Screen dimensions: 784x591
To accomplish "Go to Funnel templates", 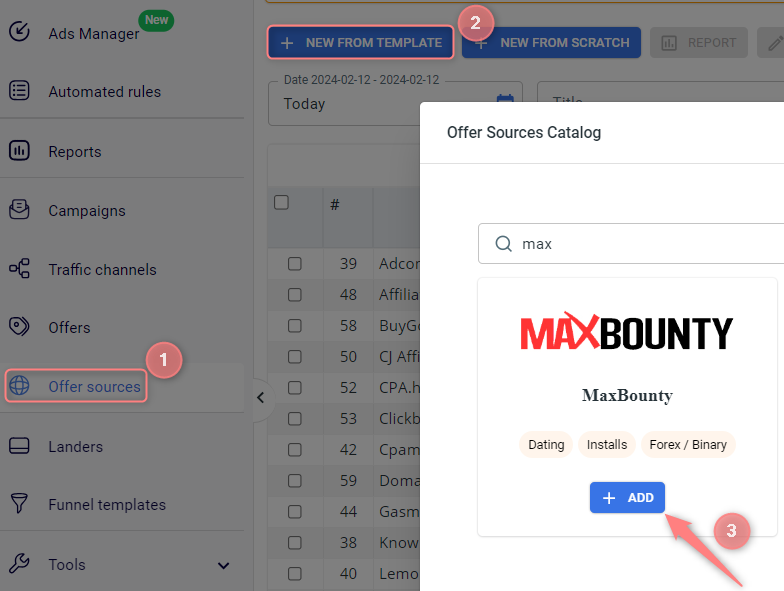I will click(107, 504).
